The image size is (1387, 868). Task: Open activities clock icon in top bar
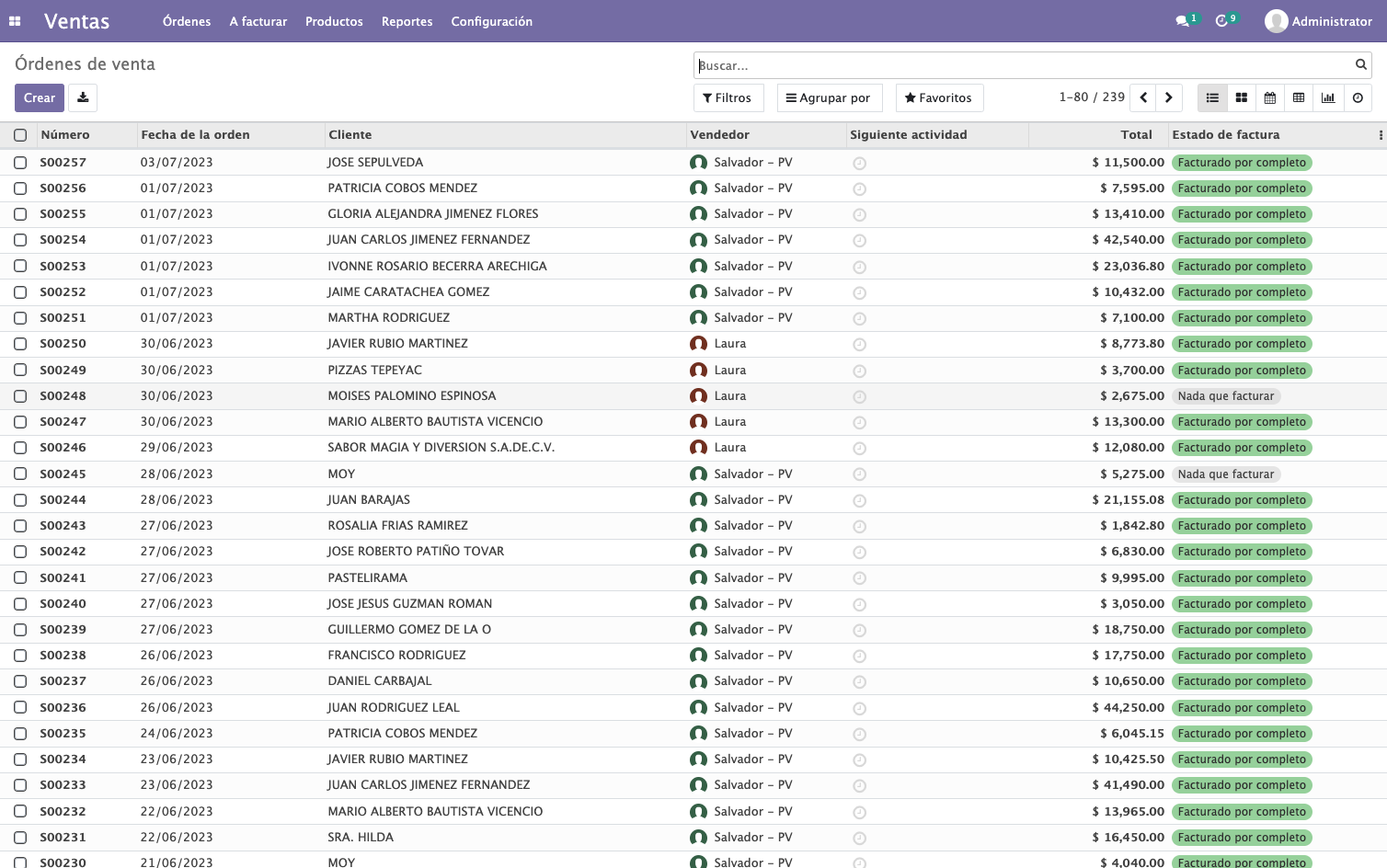1222,21
